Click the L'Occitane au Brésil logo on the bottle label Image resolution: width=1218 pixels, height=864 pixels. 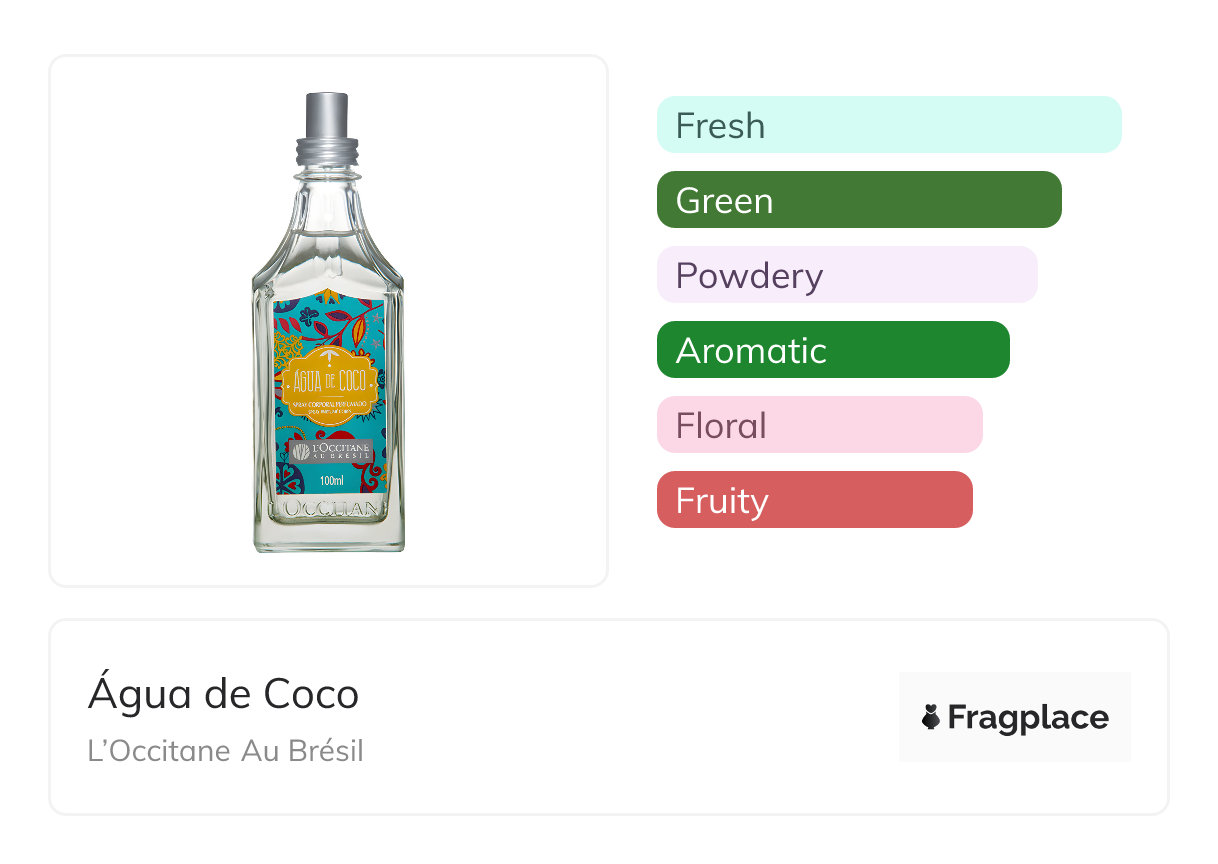pyautogui.click(x=330, y=451)
